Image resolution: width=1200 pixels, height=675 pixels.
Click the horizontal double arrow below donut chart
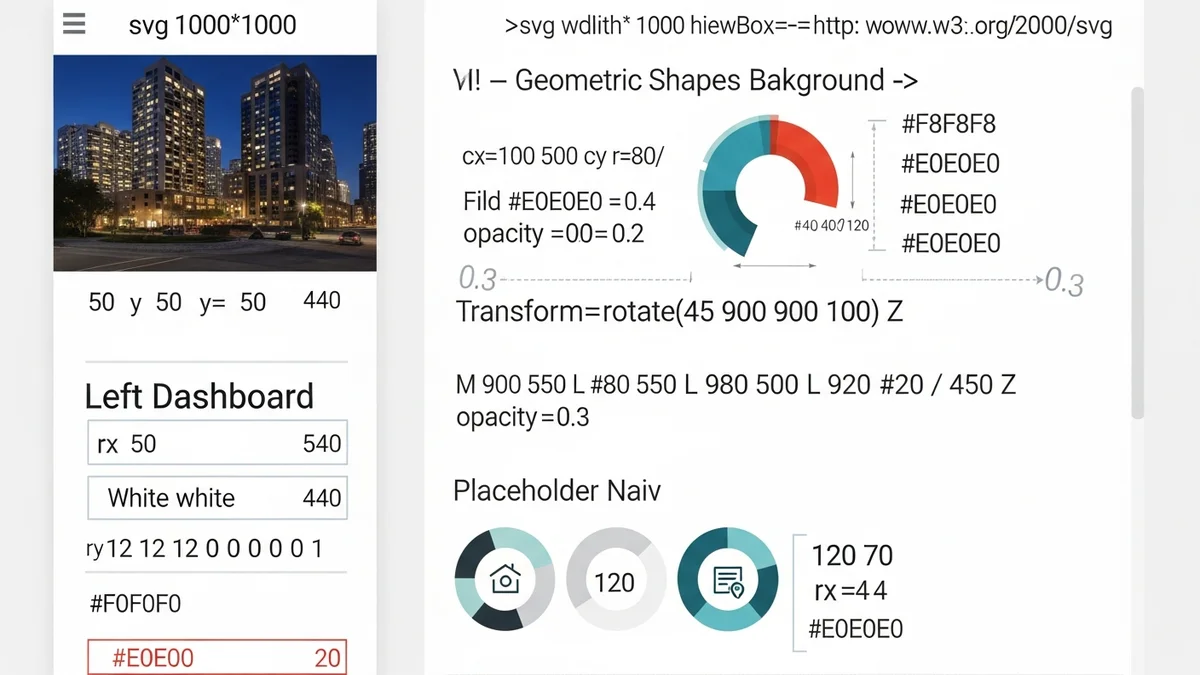point(775,266)
